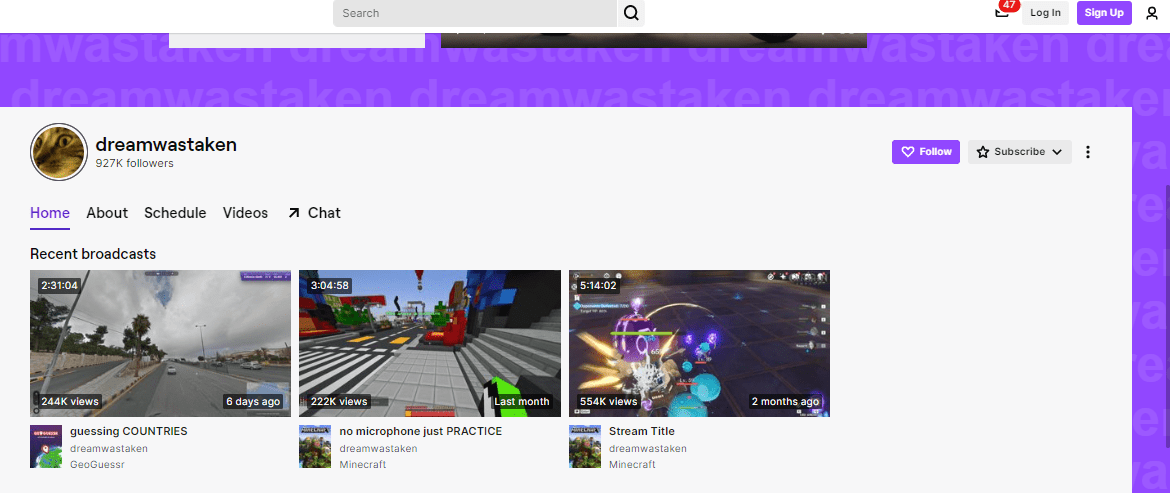
Task: Open the Chat pop-out tab
Action: click(x=313, y=213)
